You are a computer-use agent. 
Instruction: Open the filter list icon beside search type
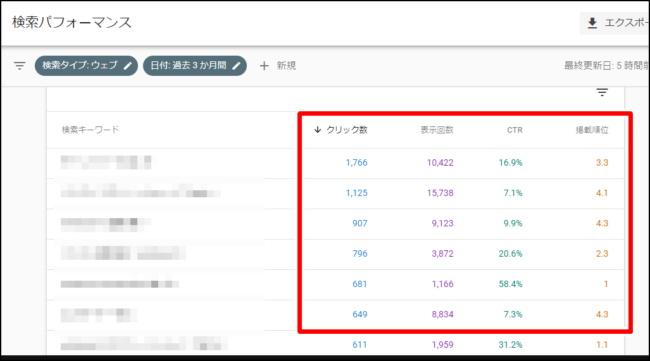click(x=19, y=65)
